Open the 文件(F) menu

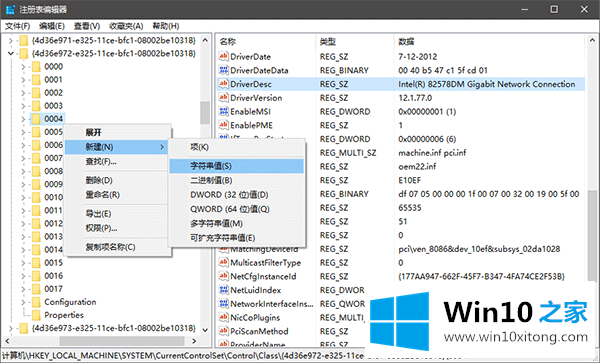pyautogui.click(x=18, y=26)
